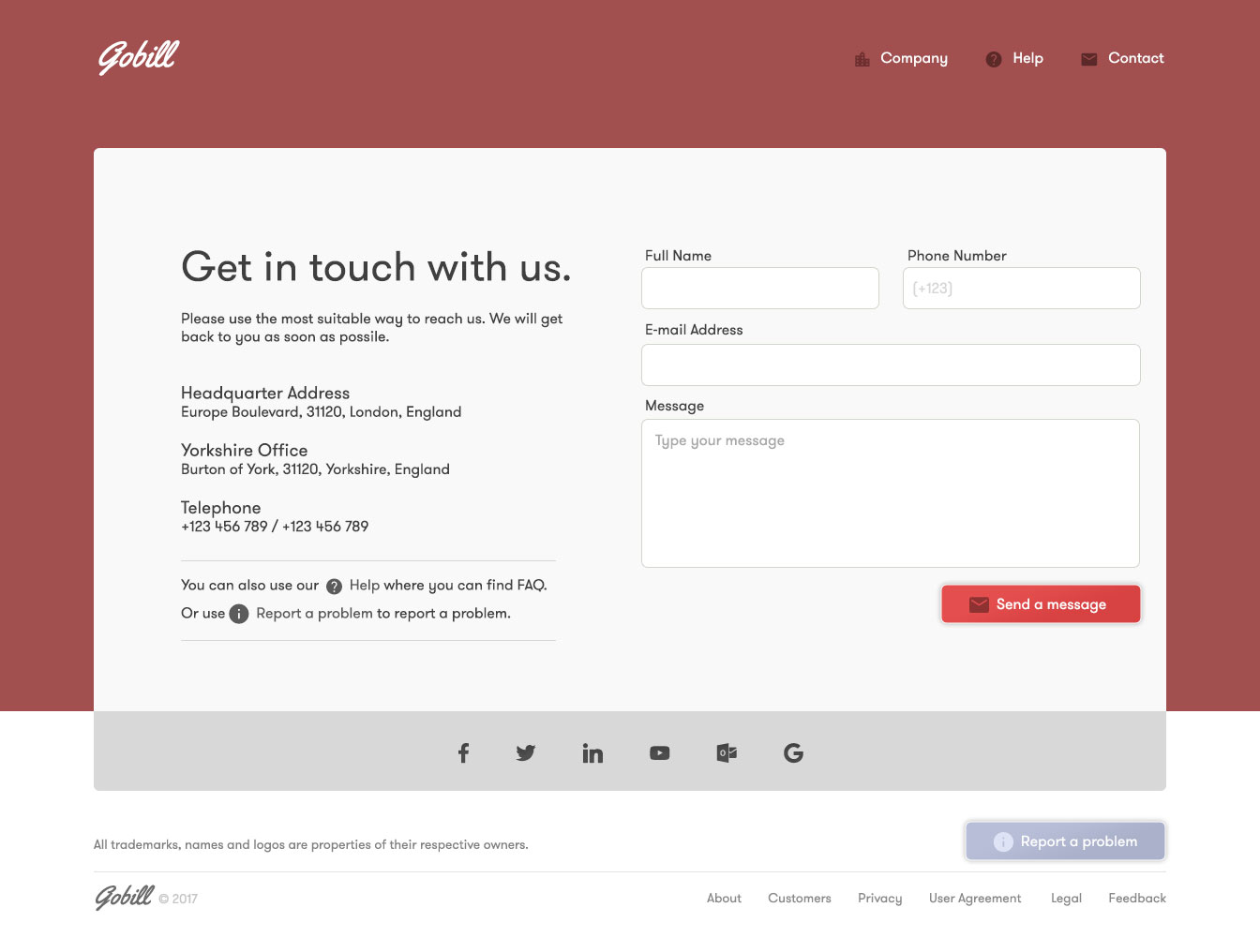This screenshot has height=952, width=1260.
Task: Click the Help question mark icon in header
Action: pyautogui.click(x=994, y=59)
